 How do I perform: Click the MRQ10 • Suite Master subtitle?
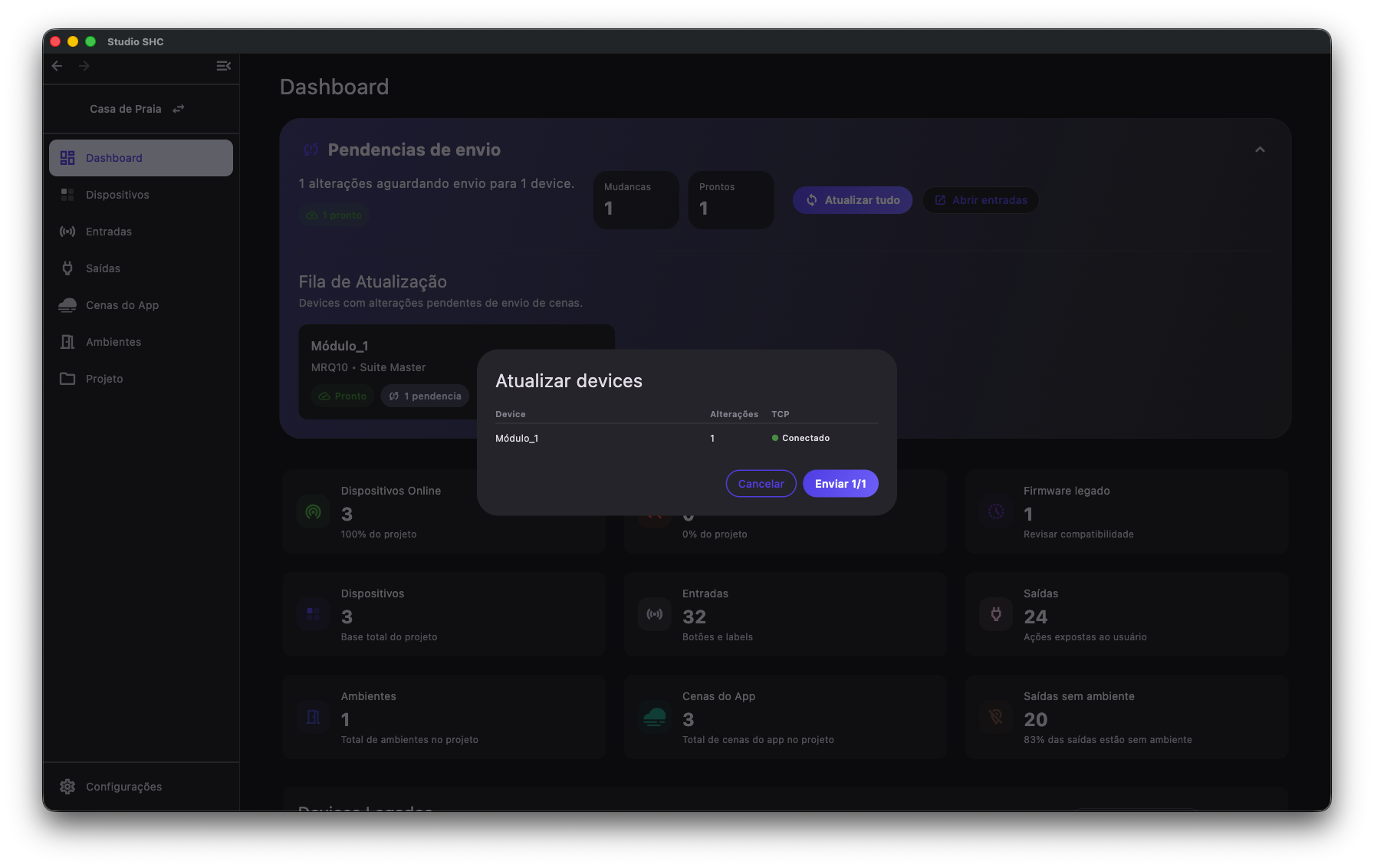pos(368,367)
